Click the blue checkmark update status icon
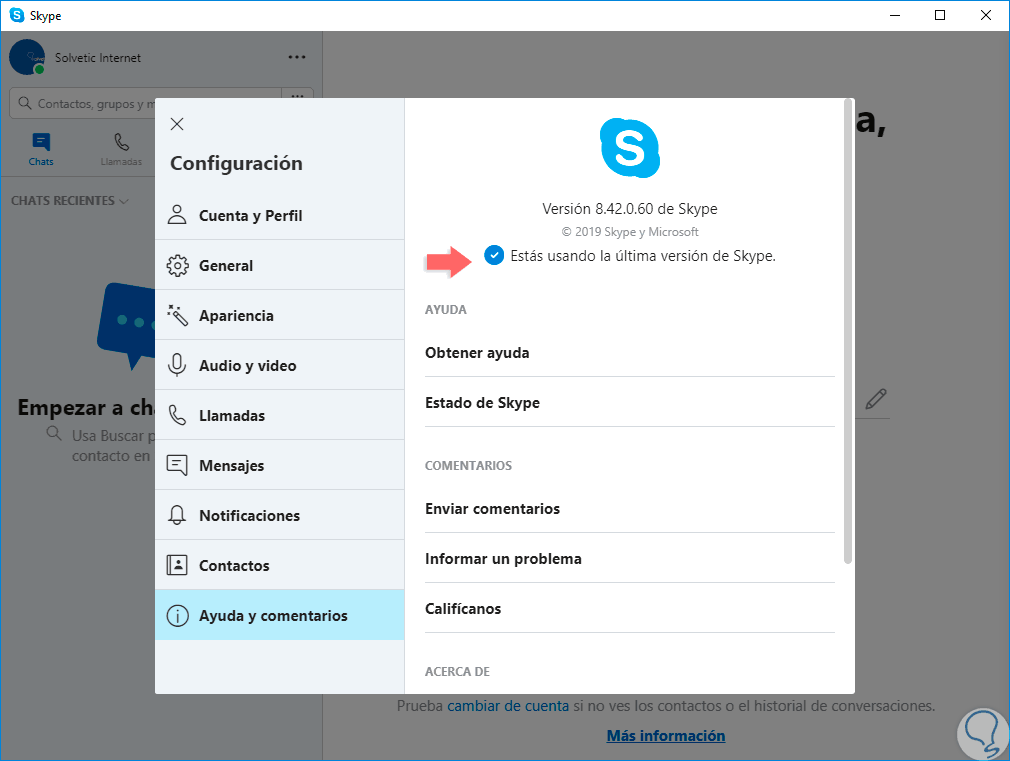The height and width of the screenshot is (761, 1010). [494, 255]
